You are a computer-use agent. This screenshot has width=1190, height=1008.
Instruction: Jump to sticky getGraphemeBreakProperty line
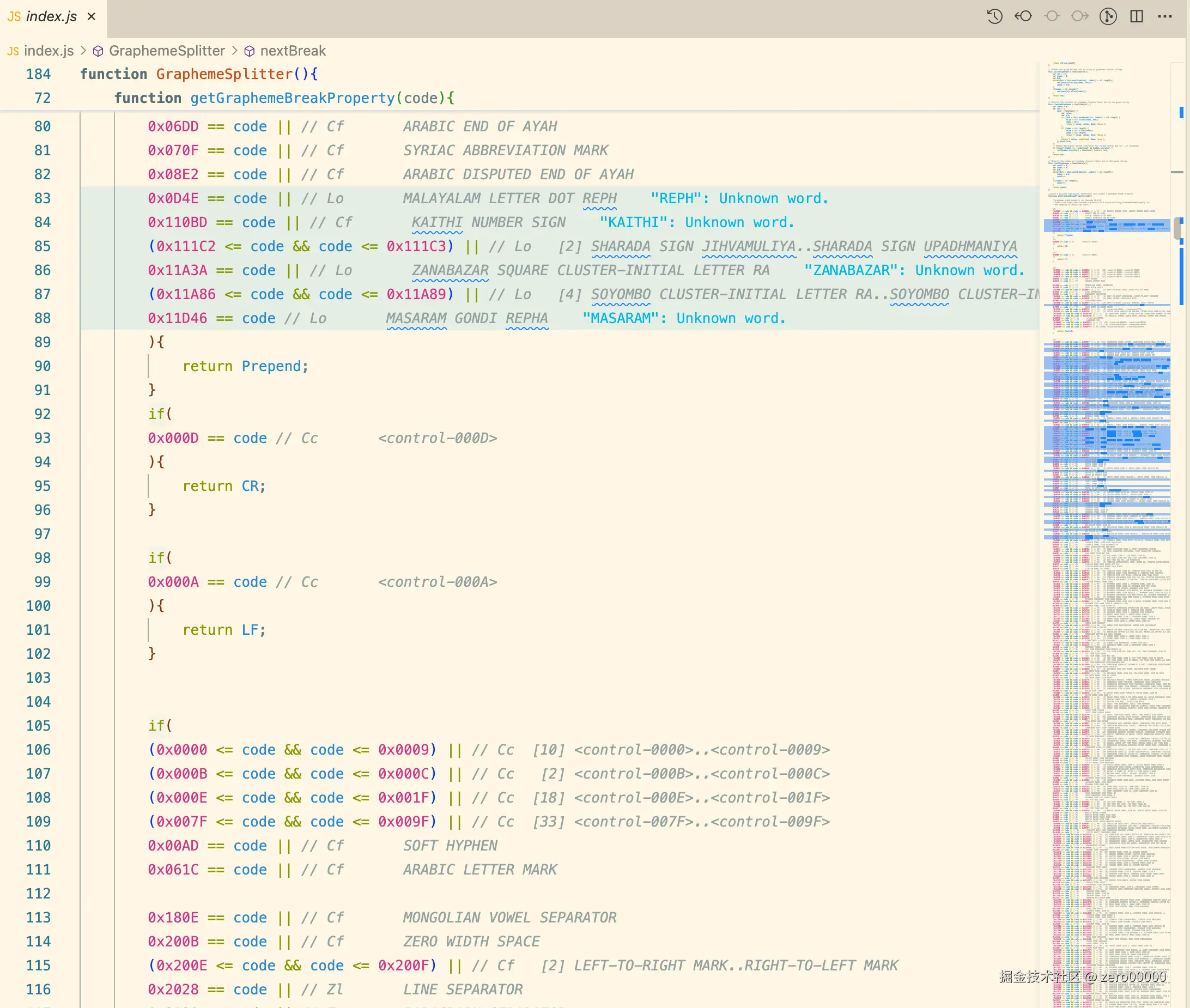[292, 98]
